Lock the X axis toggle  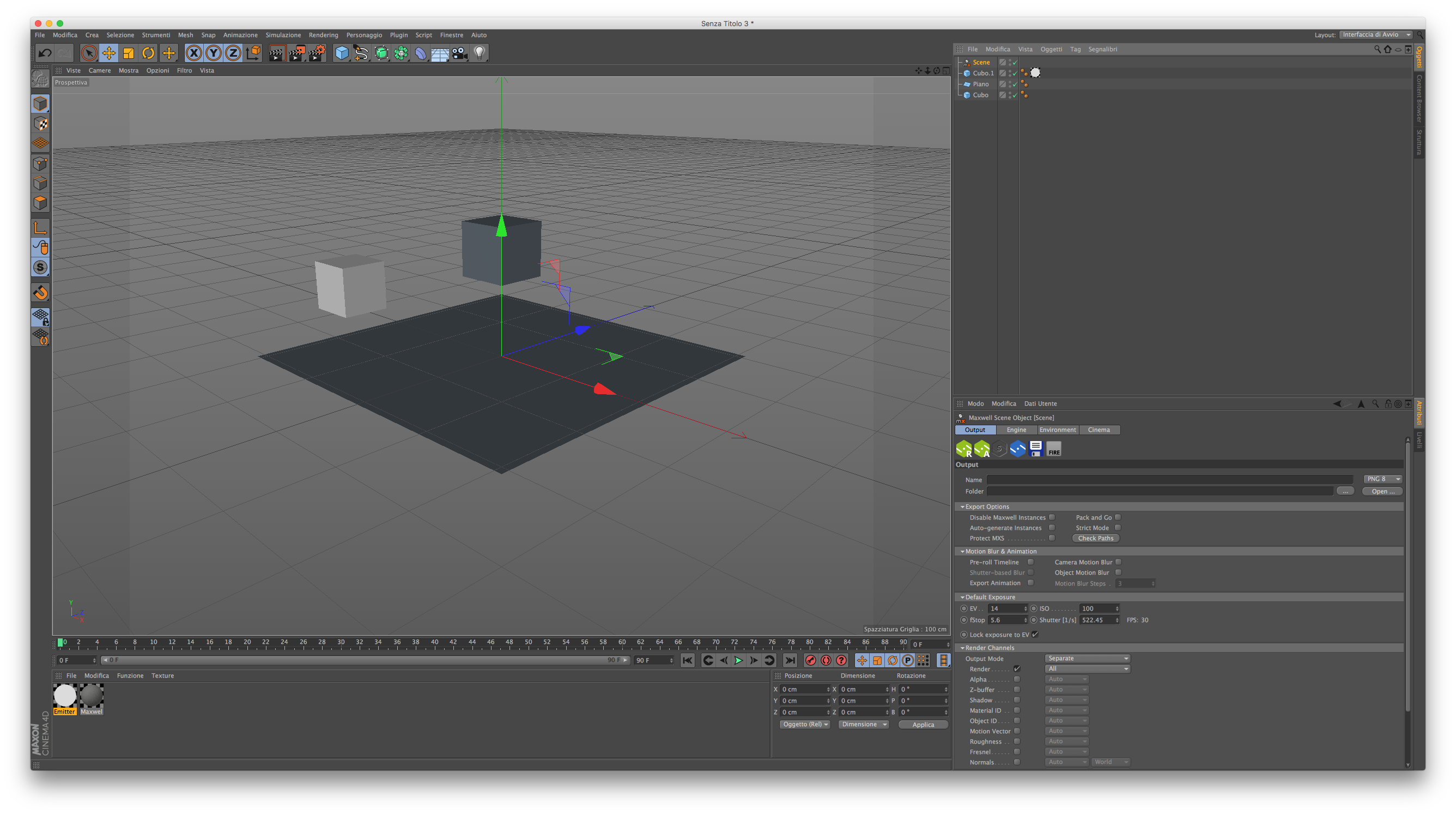click(193, 53)
